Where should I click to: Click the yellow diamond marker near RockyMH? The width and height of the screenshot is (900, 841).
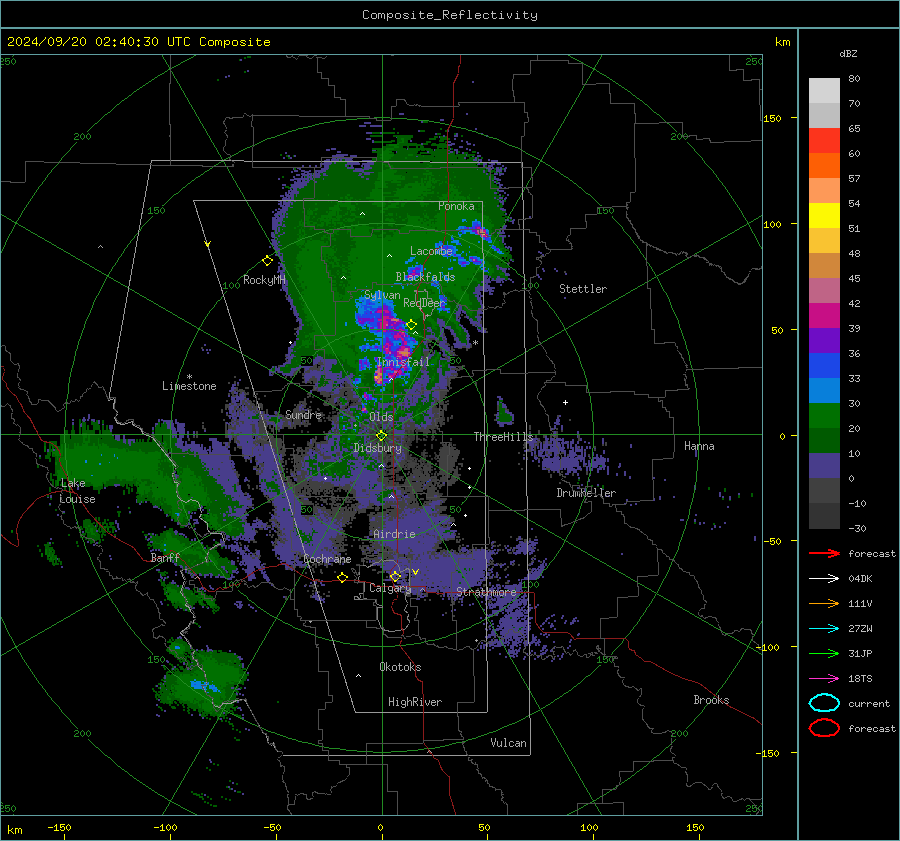pyautogui.click(x=267, y=261)
